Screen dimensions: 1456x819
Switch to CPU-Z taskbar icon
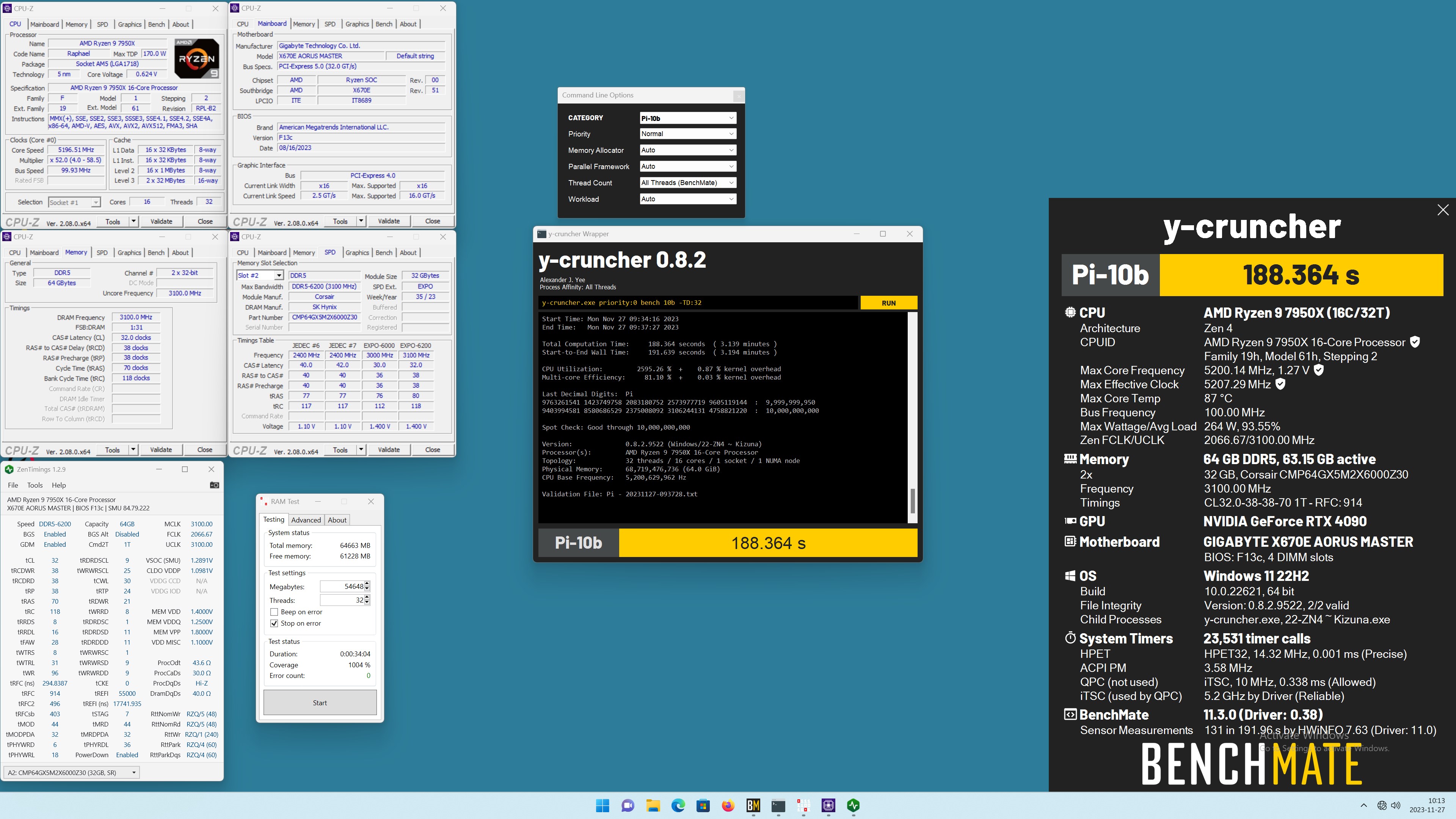[828, 805]
